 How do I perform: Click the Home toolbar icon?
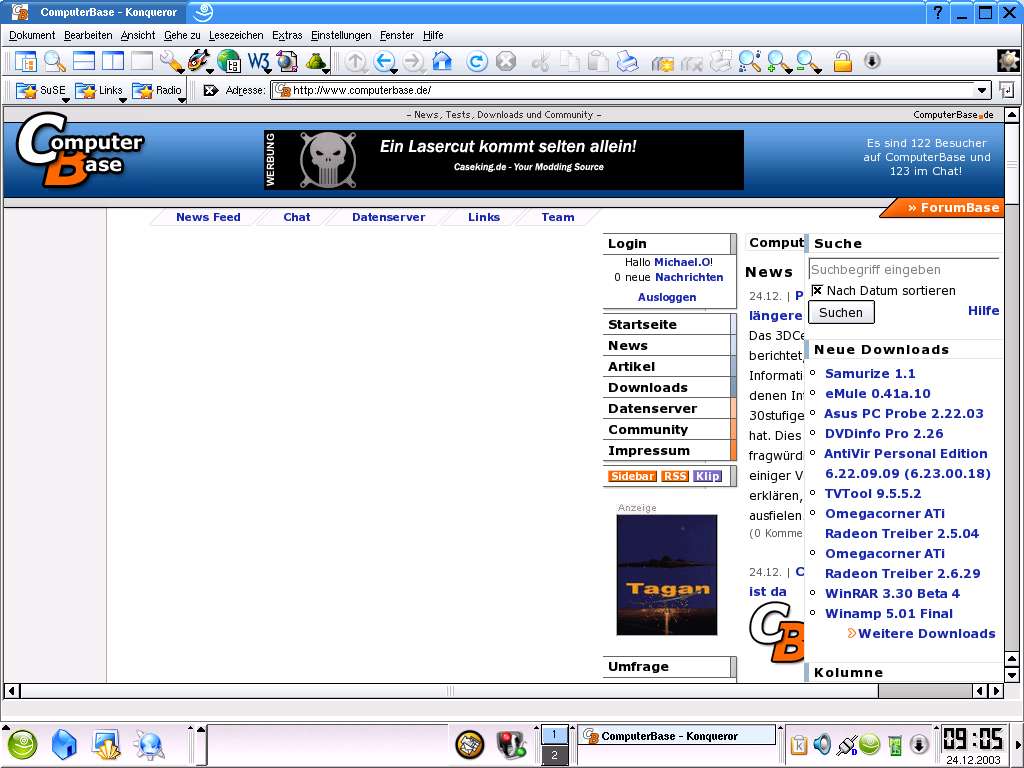point(442,61)
